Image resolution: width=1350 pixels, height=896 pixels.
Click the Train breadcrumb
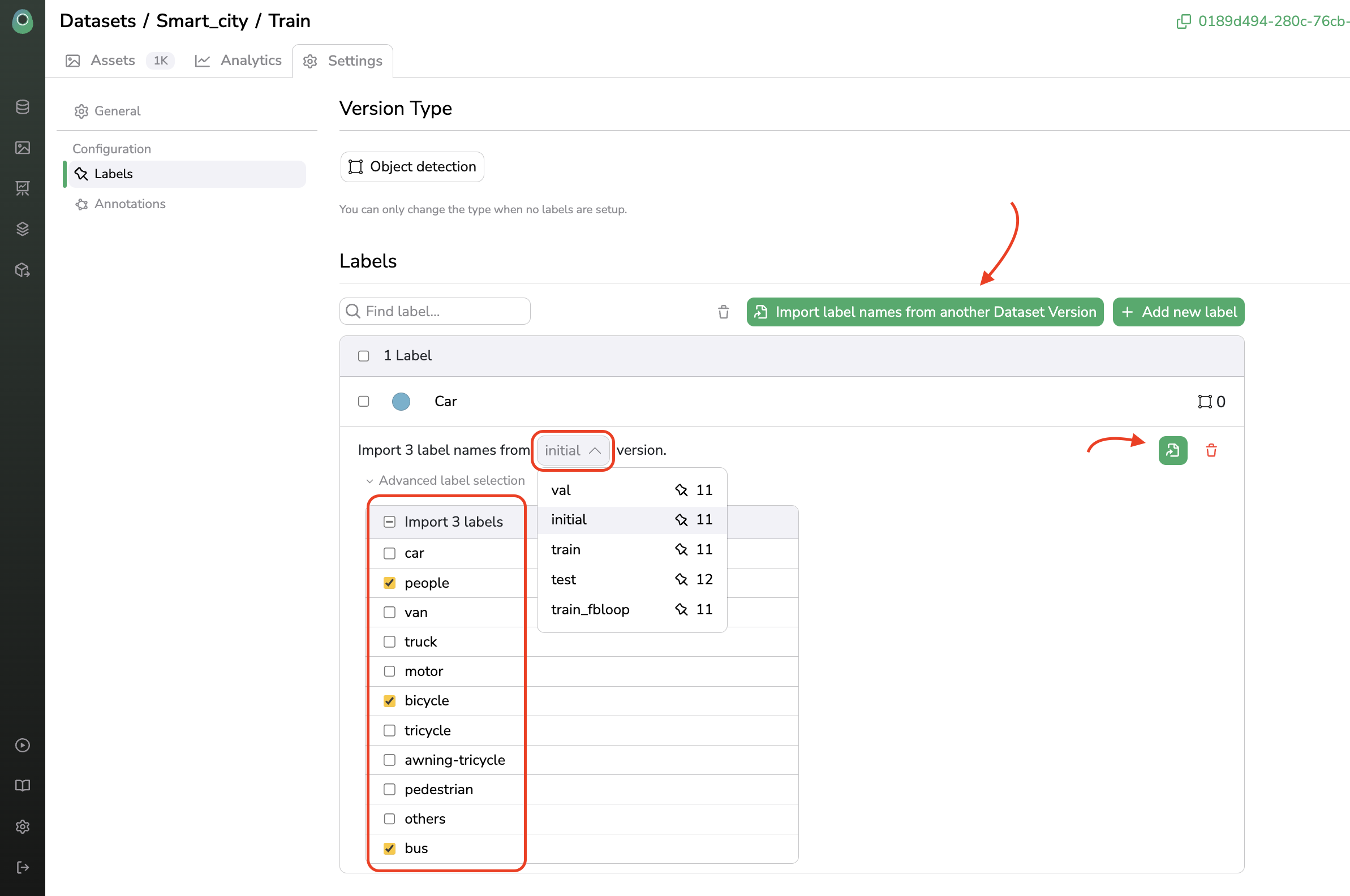(x=289, y=21)
